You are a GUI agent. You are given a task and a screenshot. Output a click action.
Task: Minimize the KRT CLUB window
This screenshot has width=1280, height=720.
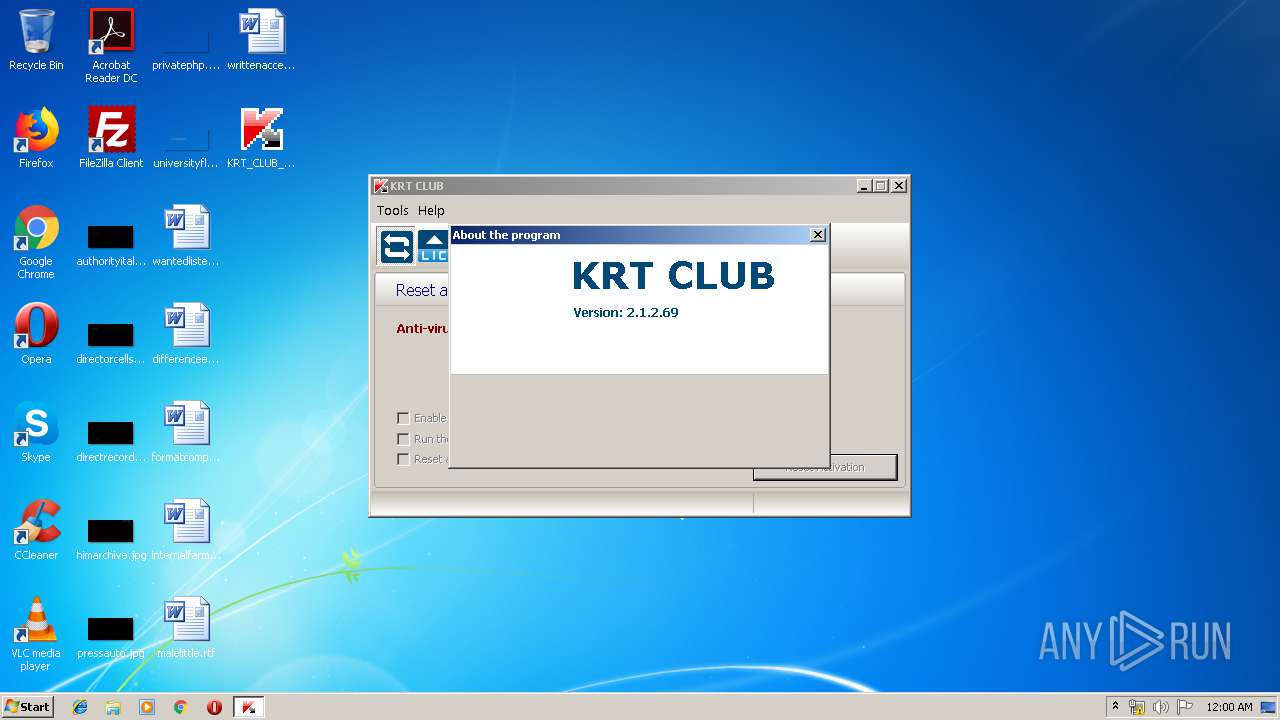click(864, 185)
